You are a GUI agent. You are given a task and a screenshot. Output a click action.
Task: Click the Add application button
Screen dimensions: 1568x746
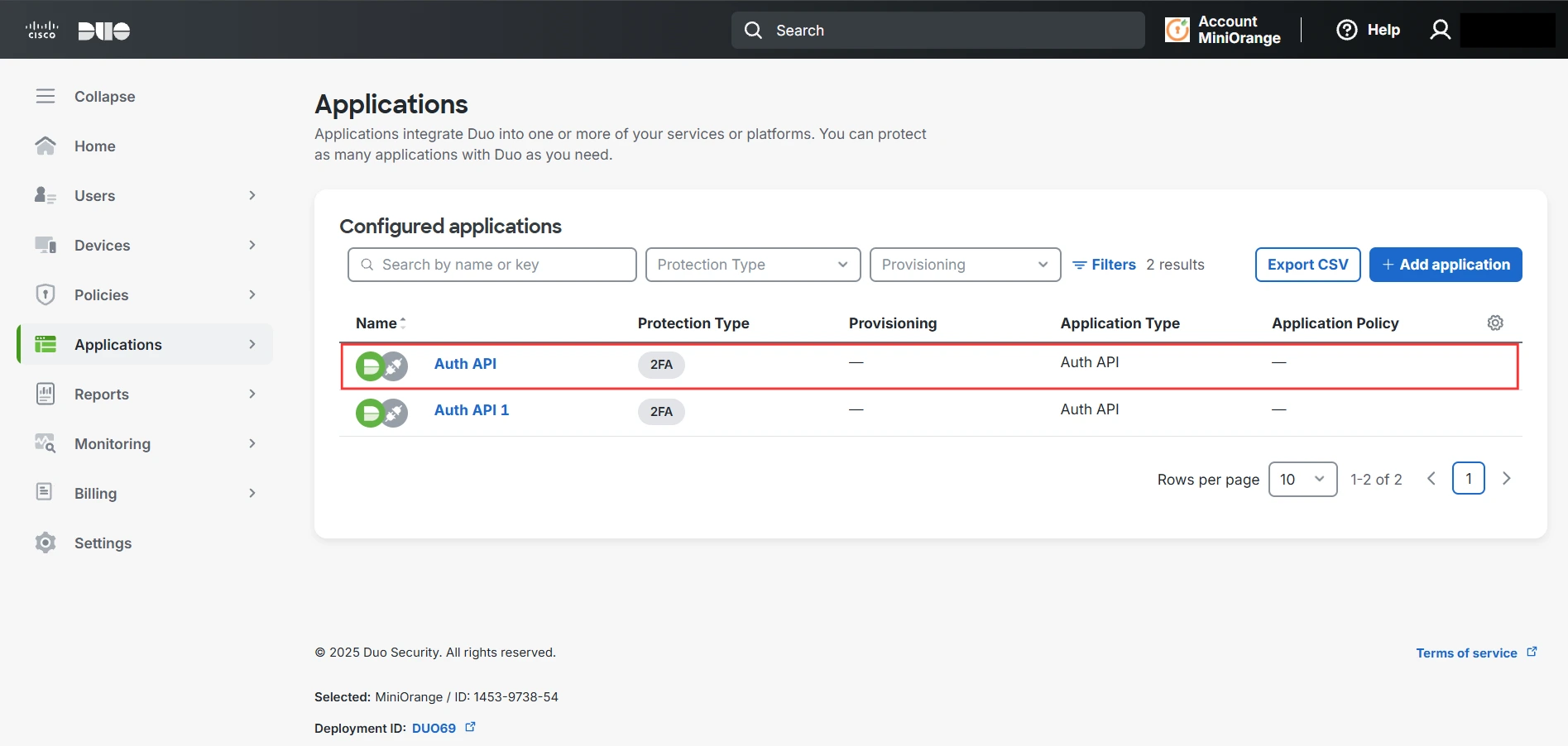[1445, 265]
